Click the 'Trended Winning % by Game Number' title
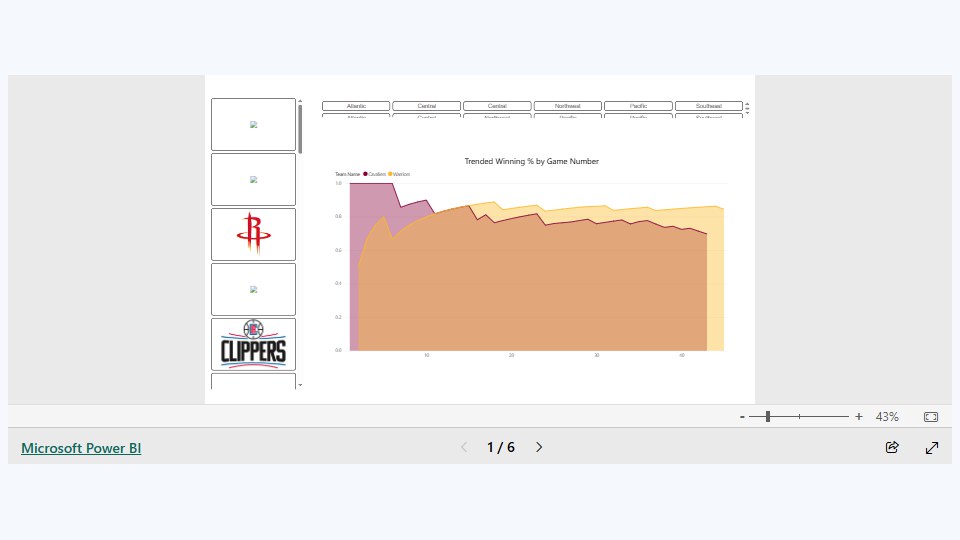The width and height of the screenshot is (960, 540). pyautogui.click(x=531, y=161)
